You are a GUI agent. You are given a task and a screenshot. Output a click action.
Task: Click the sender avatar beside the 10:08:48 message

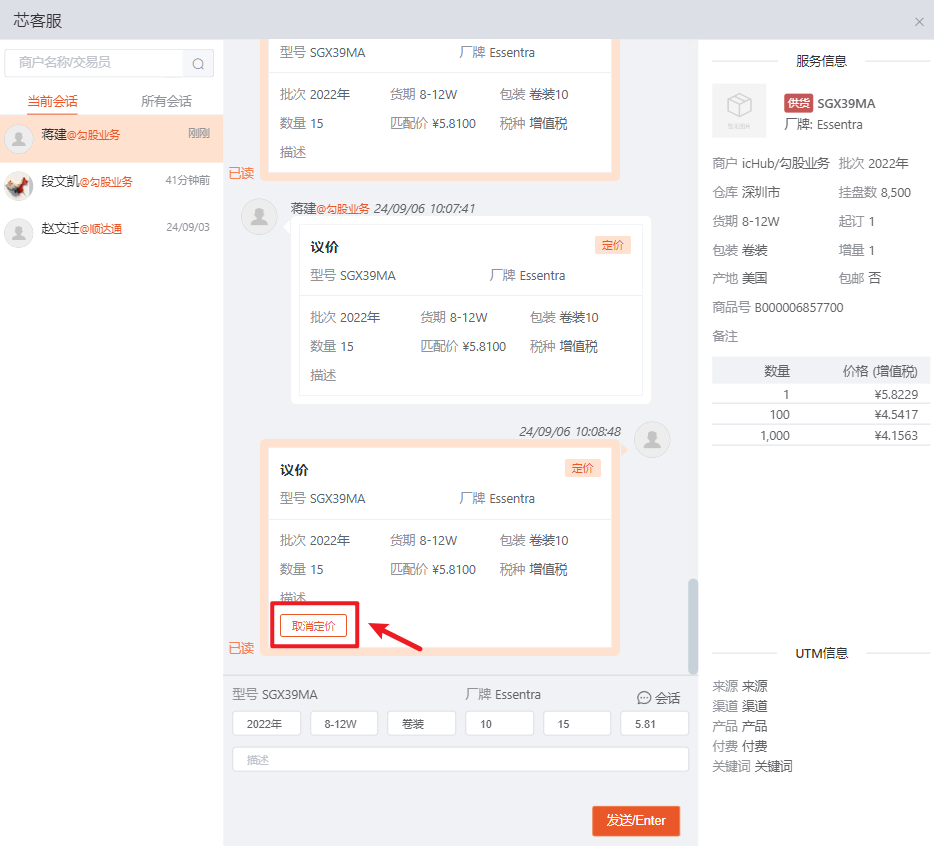point(652,440)
